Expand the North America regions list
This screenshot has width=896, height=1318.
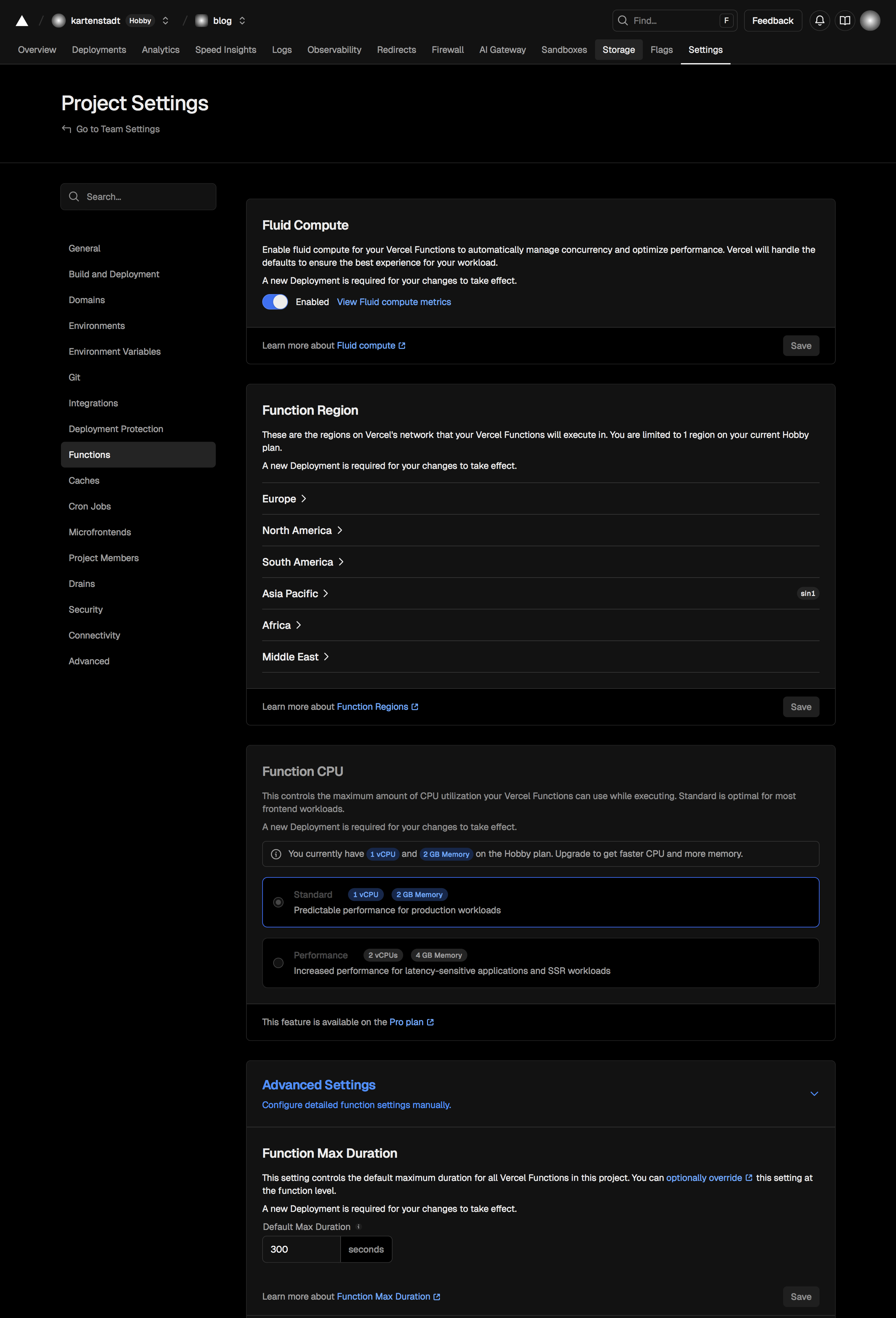click(302, 531)
